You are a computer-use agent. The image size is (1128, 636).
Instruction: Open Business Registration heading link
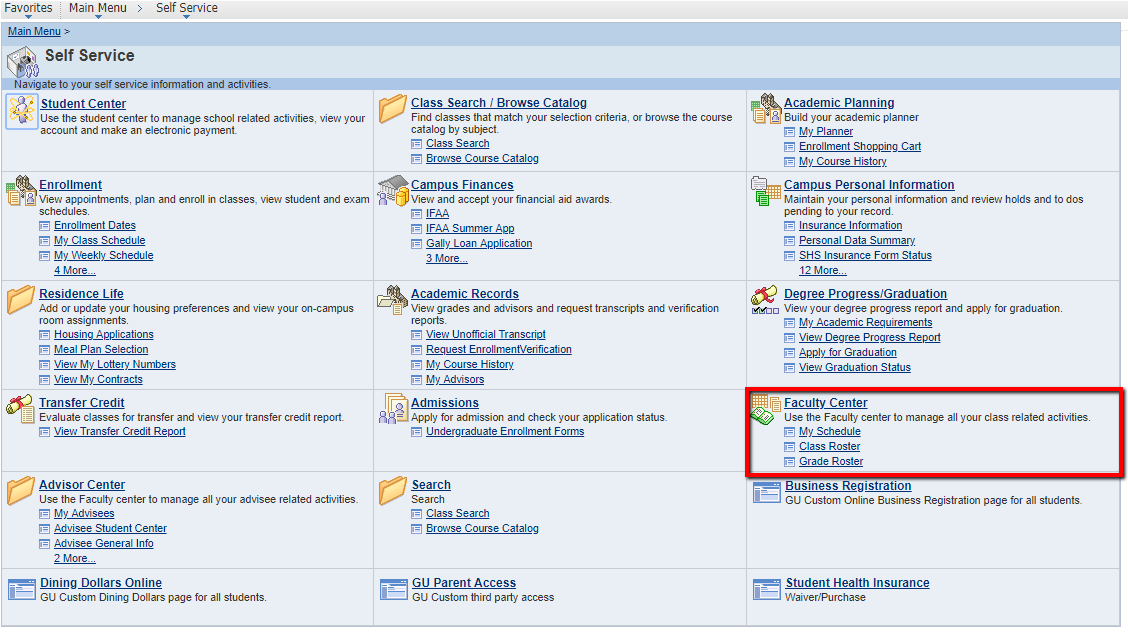(x=848, y=486)
